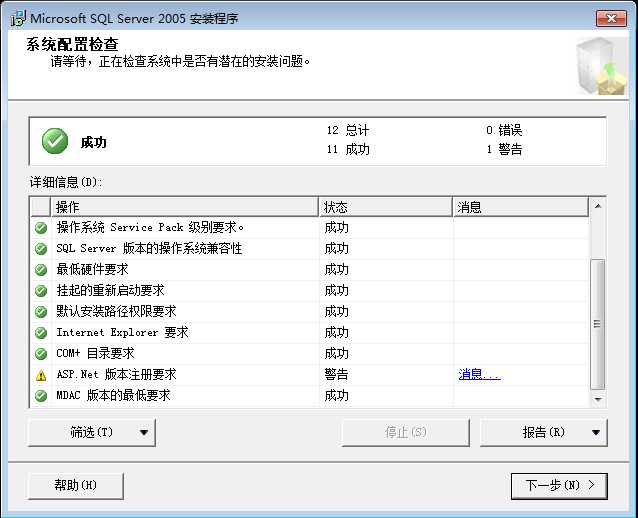
Task: Sort by the 消息 column header
Action: [520, 207]
